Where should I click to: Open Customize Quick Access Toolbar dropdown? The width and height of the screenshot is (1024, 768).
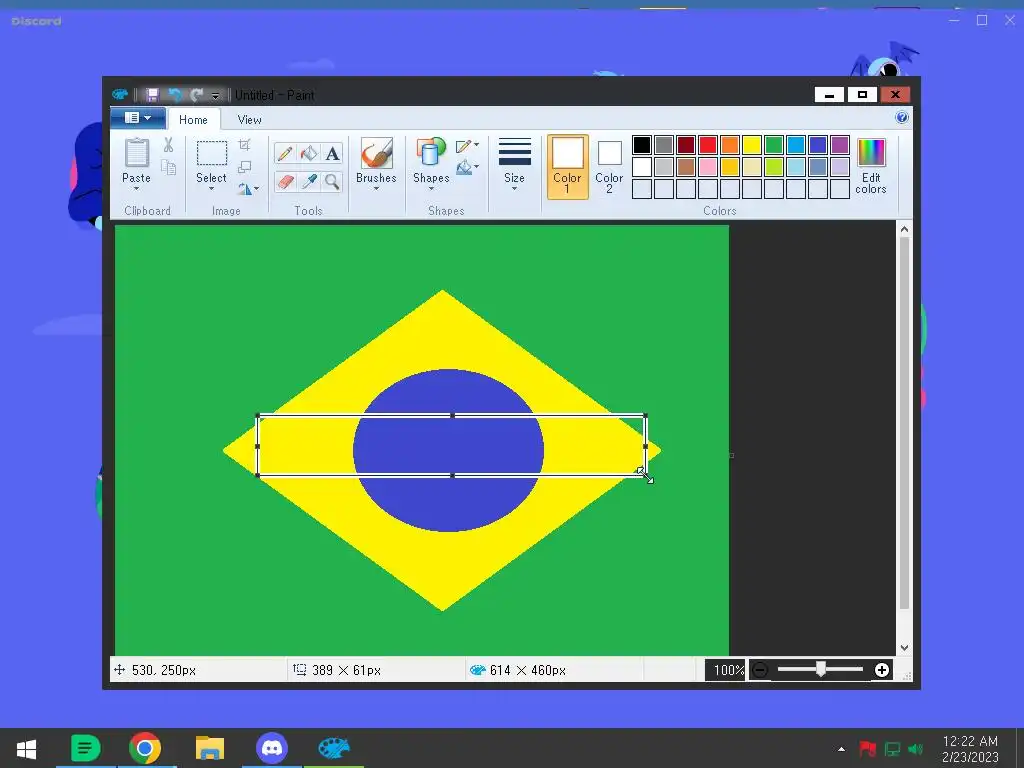[x=216, y=96]
